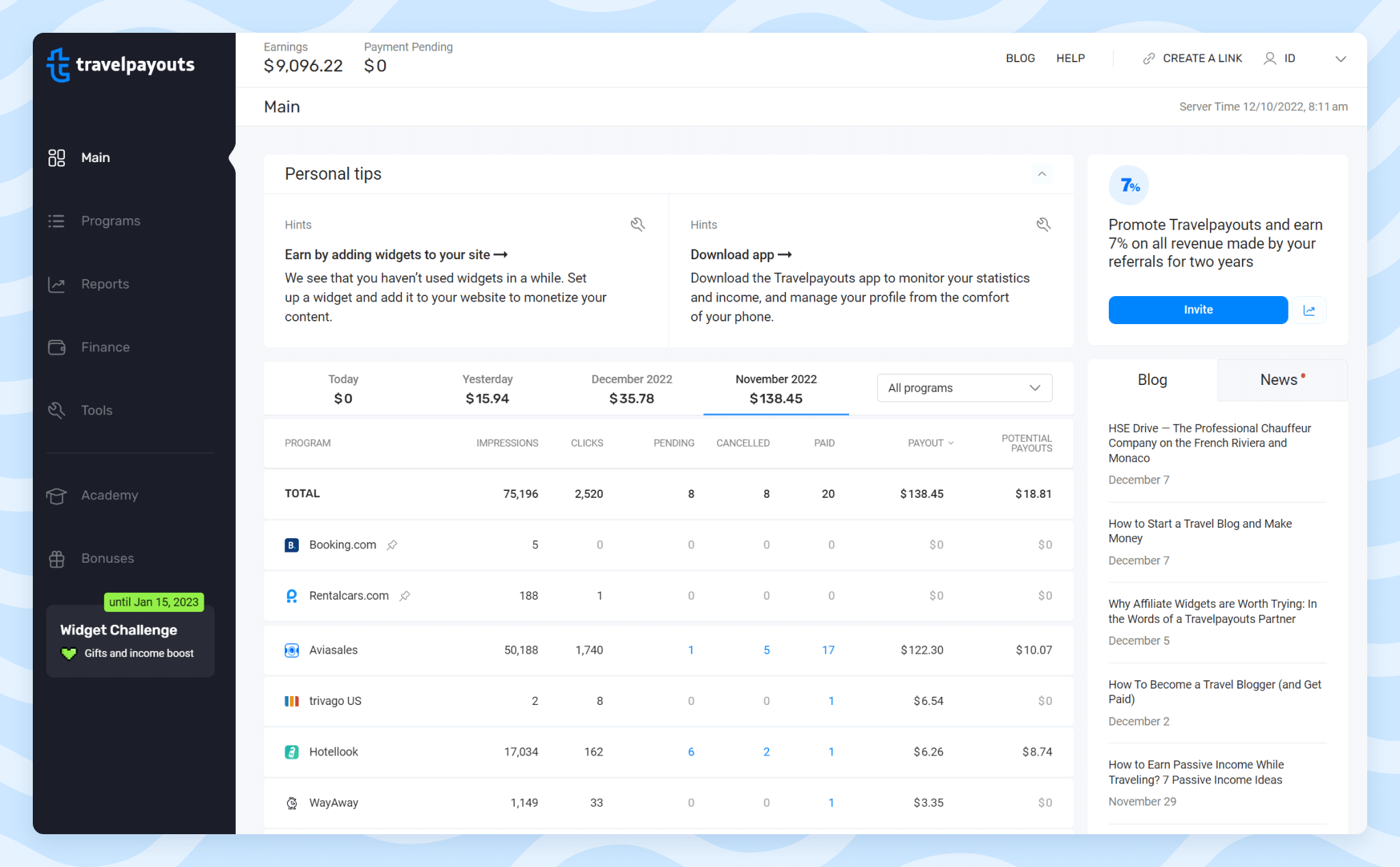Select the Today earnings tab

click(343, 388)
